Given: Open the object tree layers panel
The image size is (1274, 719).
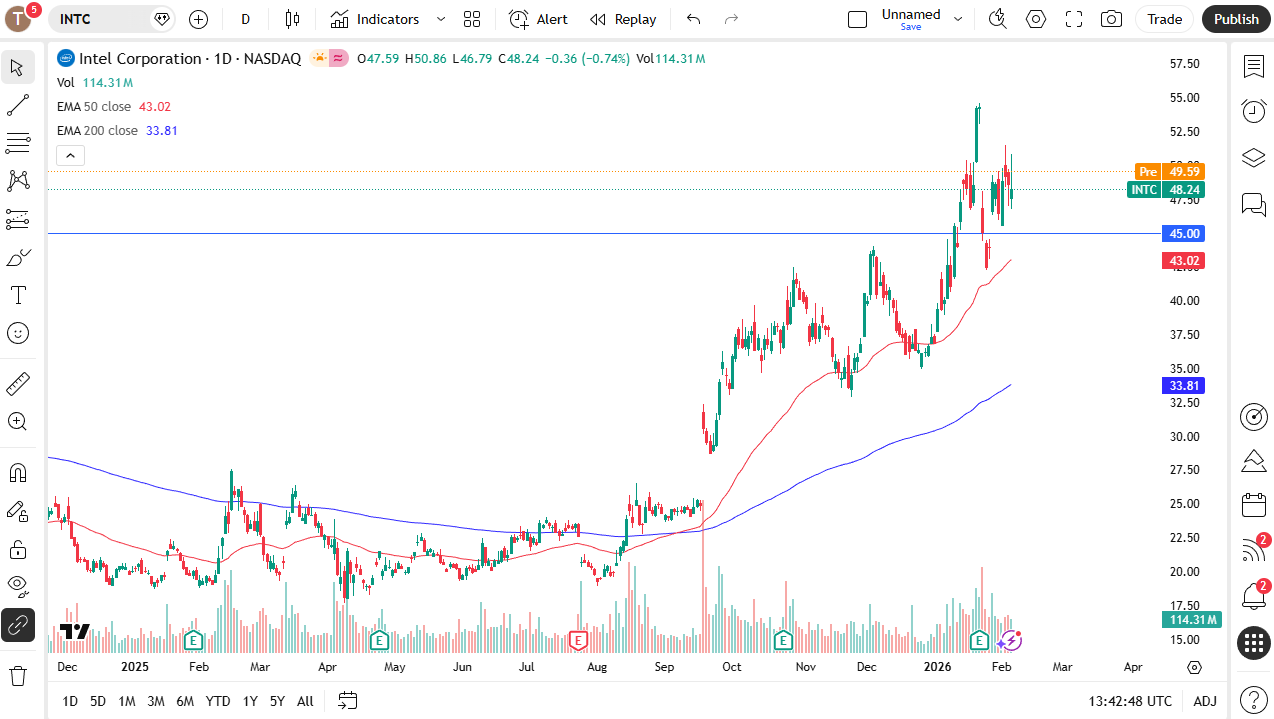Looking at the screenshot, I should coord(1254,158).
